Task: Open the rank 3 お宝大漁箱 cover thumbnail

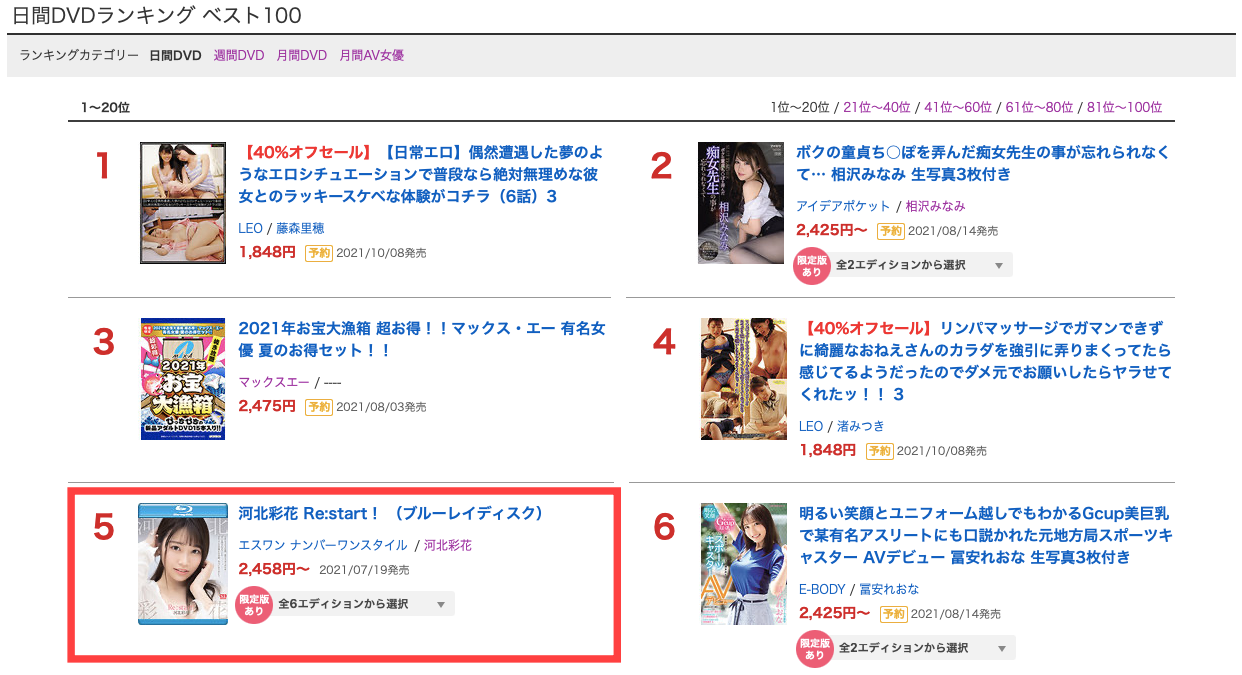Action: (183, 379)
